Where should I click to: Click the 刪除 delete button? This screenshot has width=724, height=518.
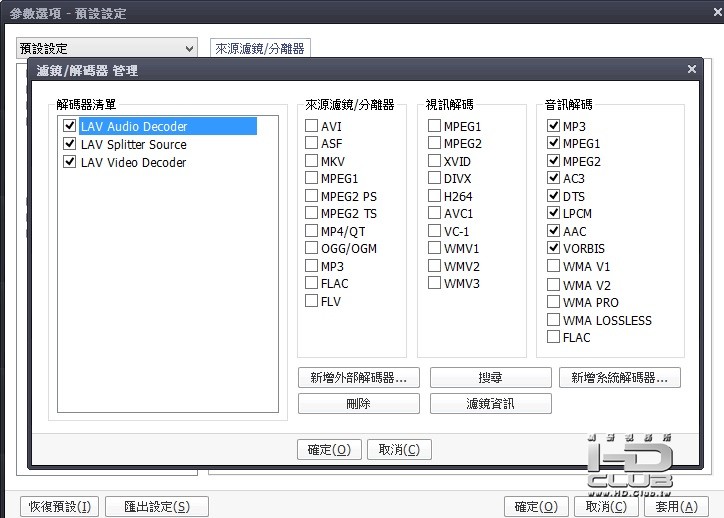pos(359,404)
